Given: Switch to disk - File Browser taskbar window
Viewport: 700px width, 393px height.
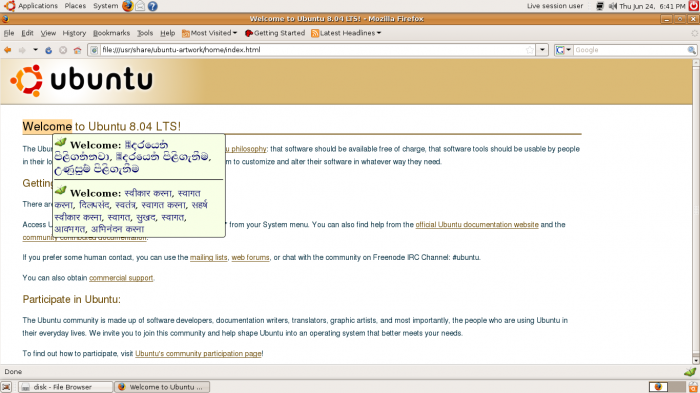Looking at the screenshot, I should point(65,387).
